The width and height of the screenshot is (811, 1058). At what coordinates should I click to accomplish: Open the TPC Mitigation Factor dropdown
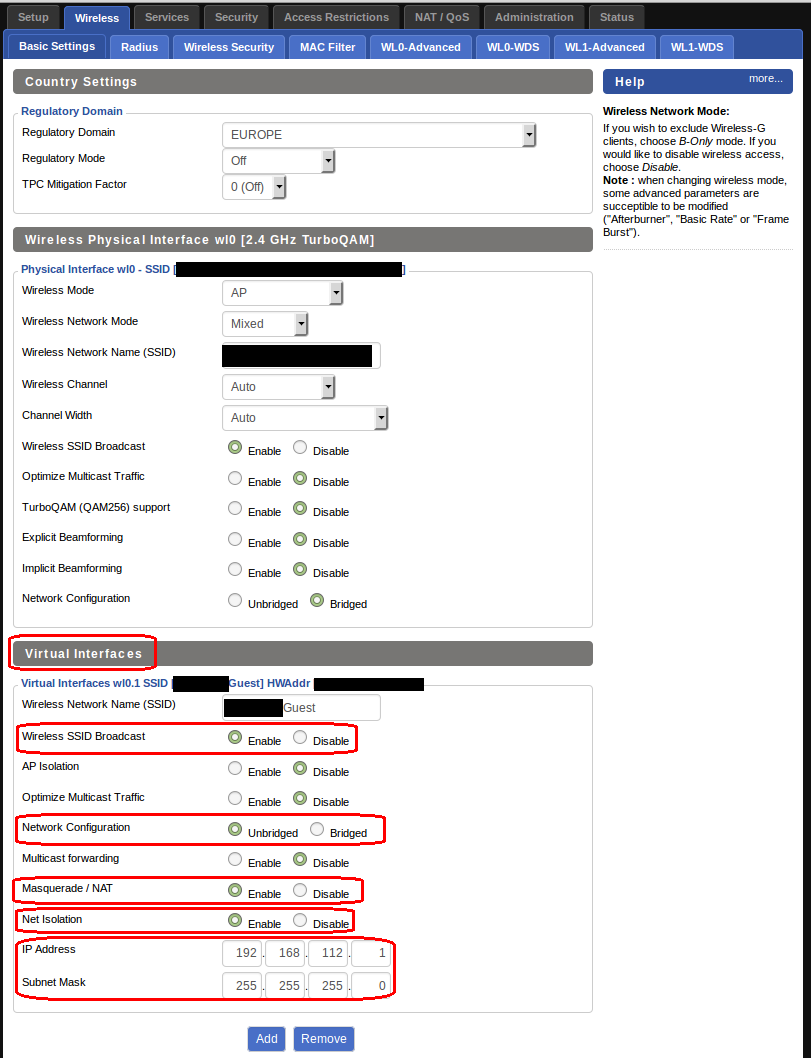(x=254, y=187)
